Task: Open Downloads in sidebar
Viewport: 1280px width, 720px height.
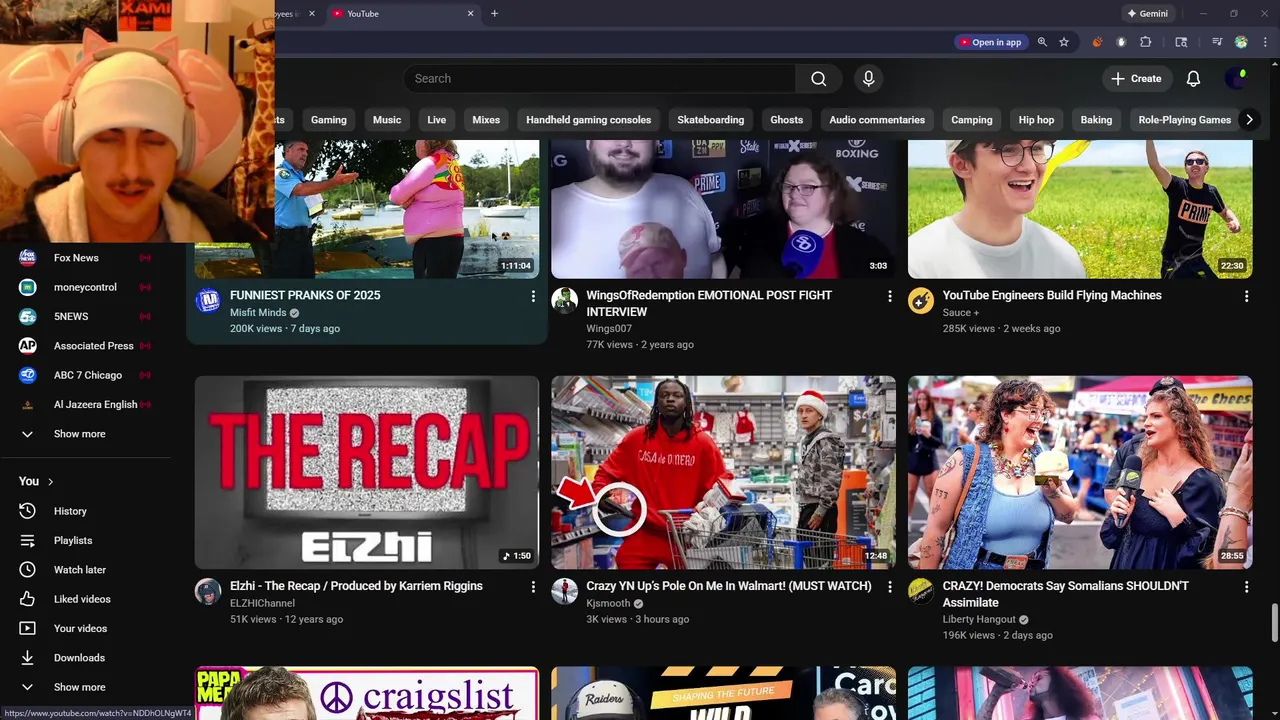Action: point(85,658)
